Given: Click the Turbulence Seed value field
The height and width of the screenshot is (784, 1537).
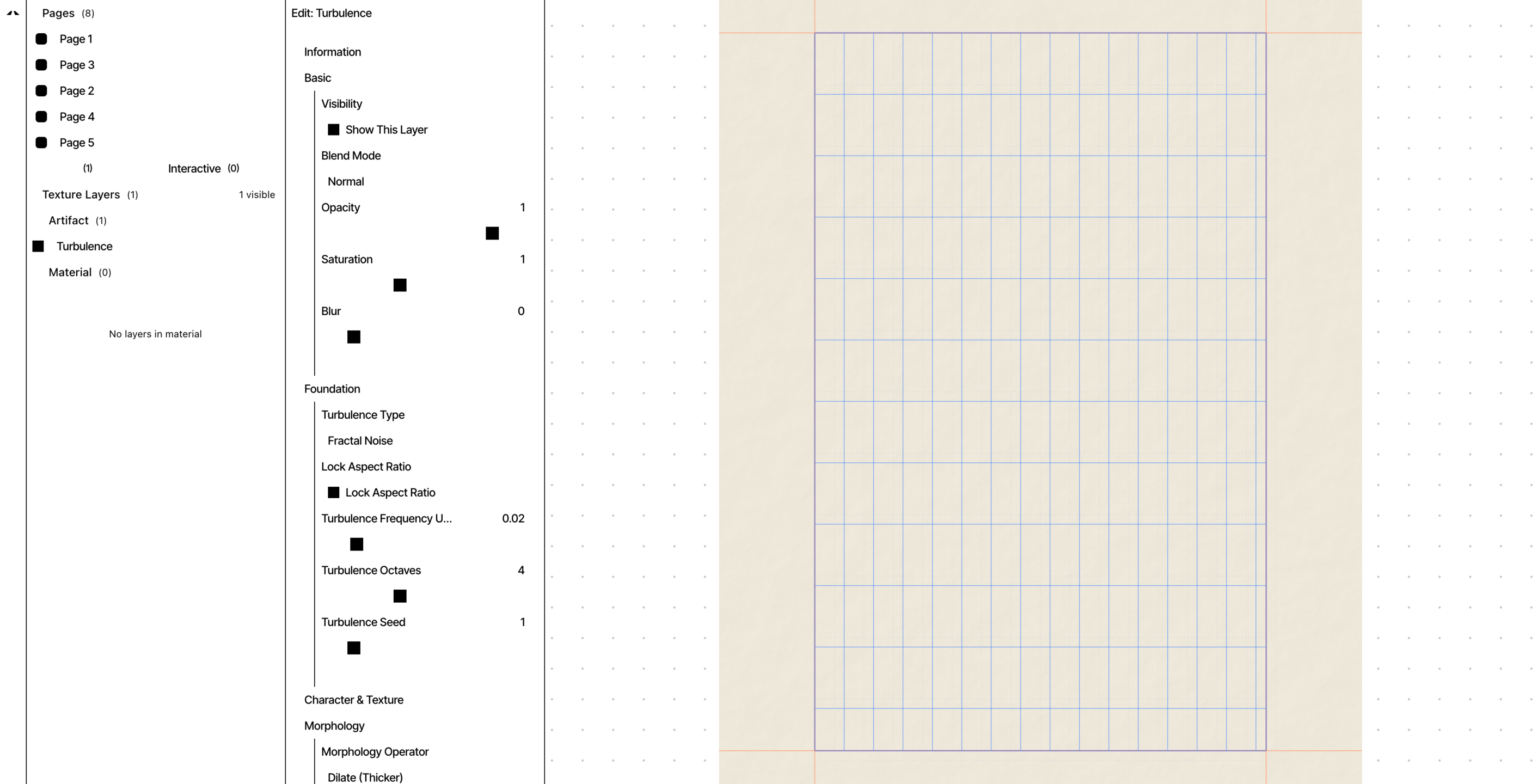Looking at the screenshot, I should pos(522,622).
